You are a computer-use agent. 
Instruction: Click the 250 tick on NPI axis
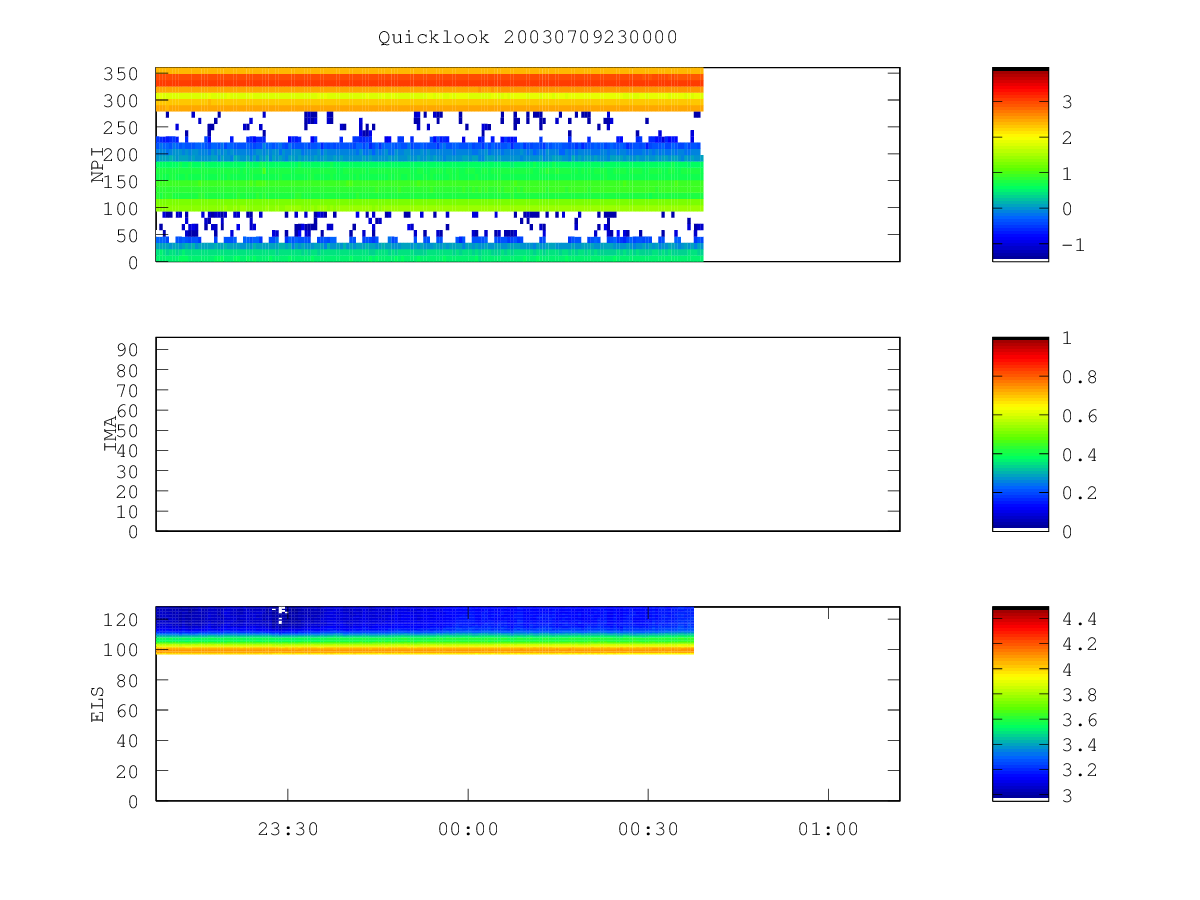coord(123,128)
